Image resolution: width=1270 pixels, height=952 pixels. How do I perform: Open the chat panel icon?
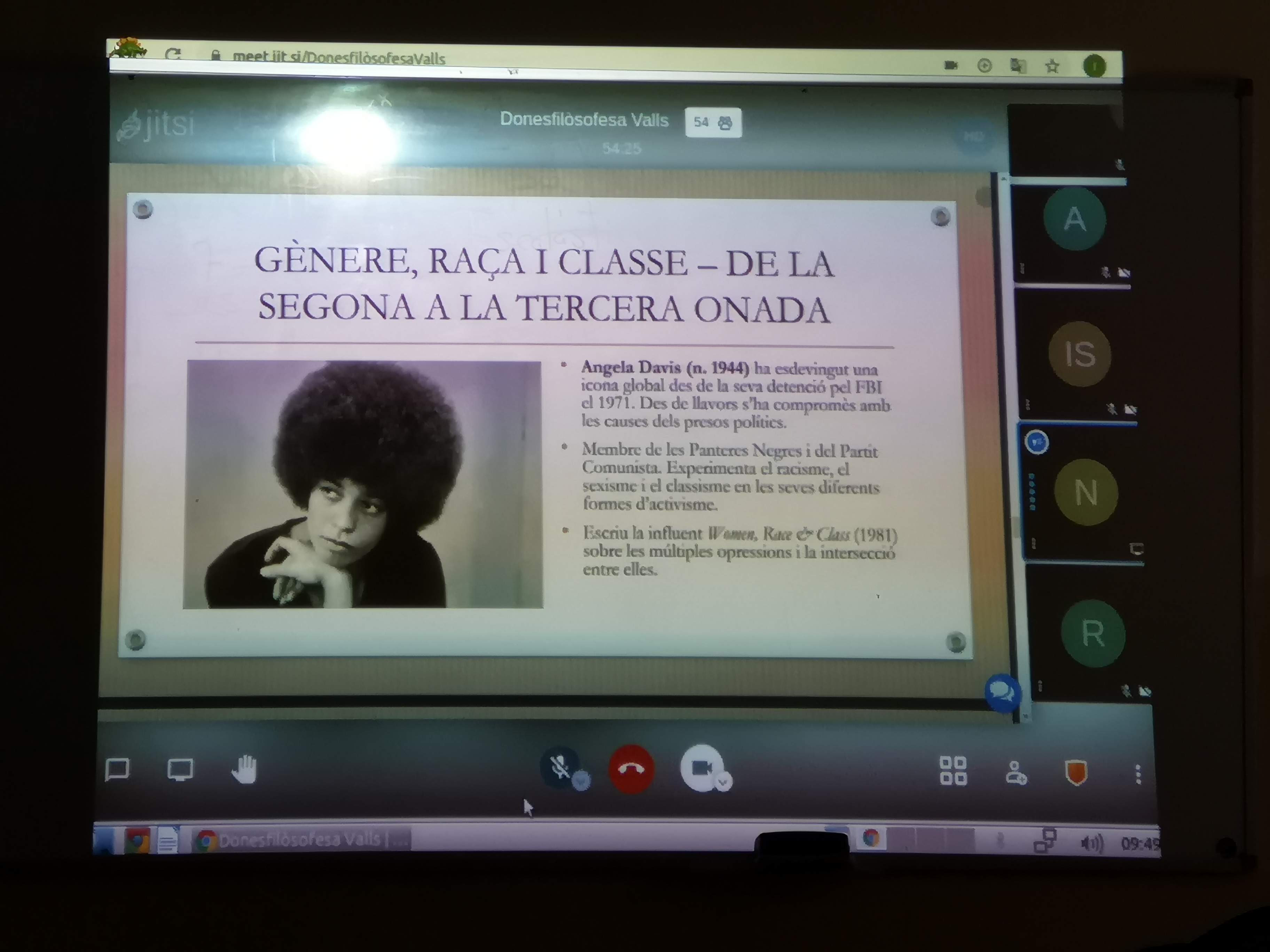coord(118,770)
